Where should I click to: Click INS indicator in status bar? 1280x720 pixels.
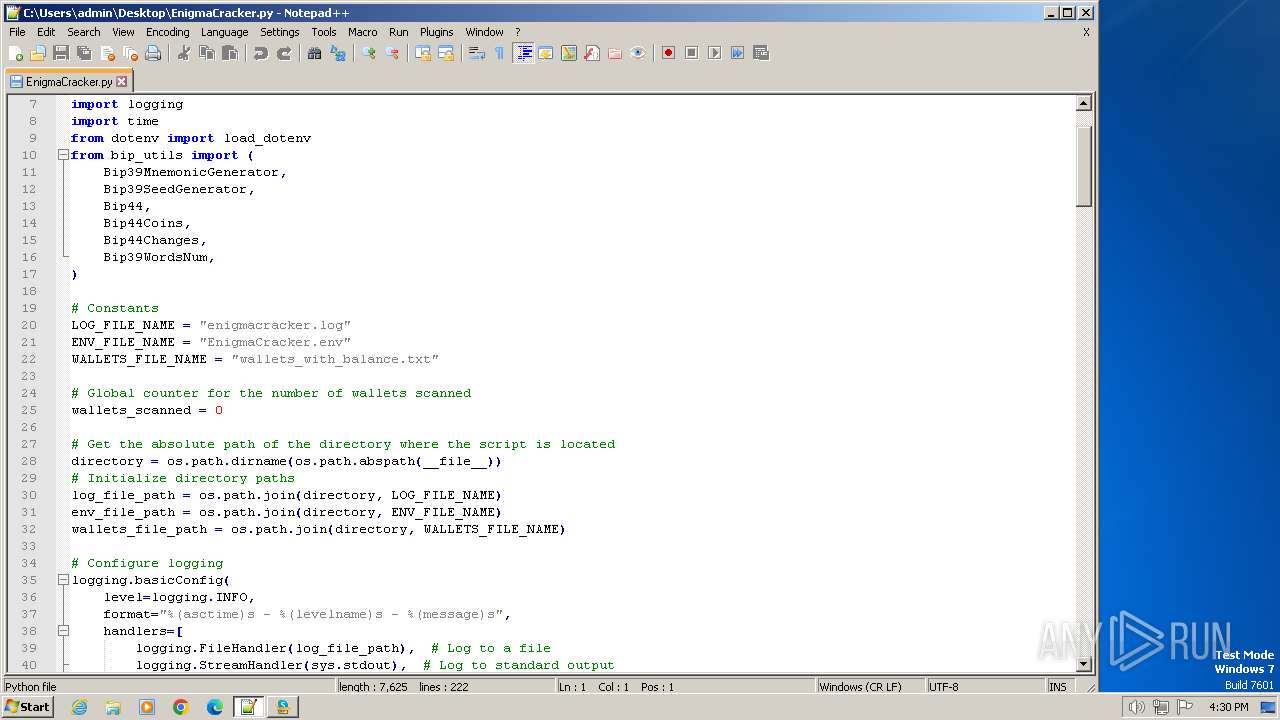pos(1057,687)
